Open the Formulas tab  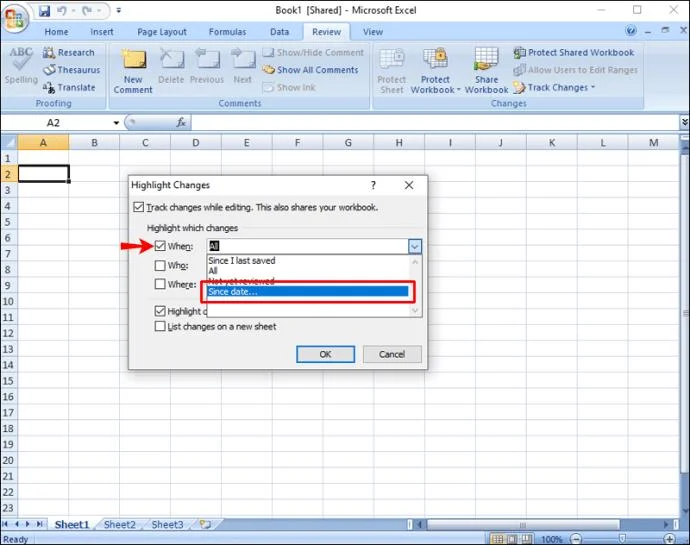tap(228, 32)
